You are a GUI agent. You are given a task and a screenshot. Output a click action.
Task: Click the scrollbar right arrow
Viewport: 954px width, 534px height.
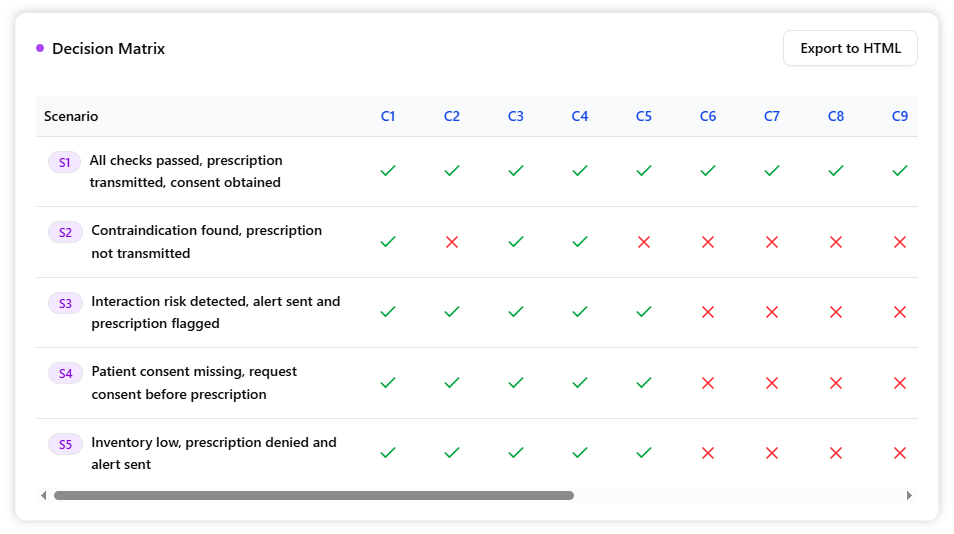point(909,495)
